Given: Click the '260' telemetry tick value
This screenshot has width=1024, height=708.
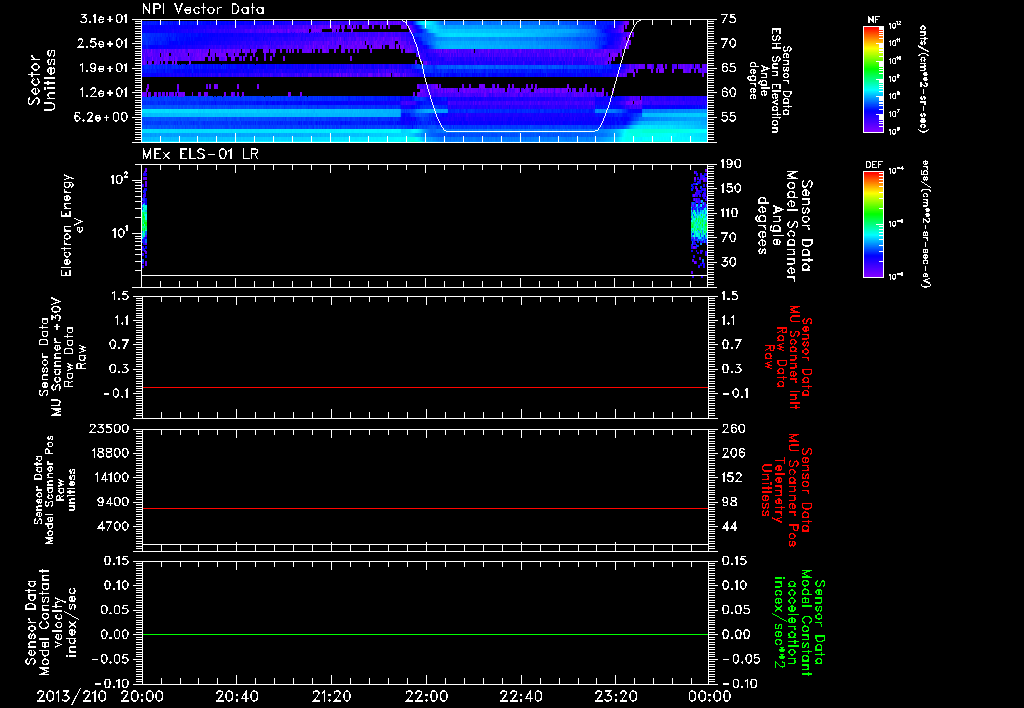Looking at the screenshot, I should (733, 429).
